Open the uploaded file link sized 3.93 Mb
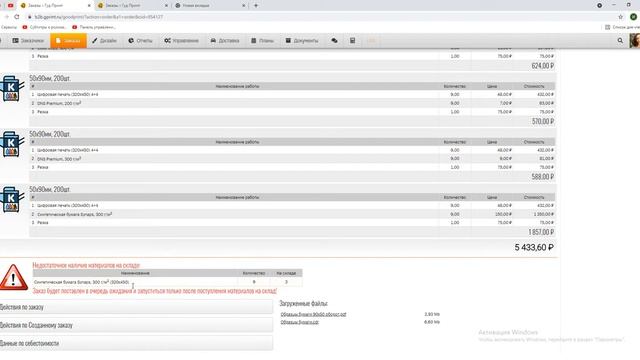The height and width of the screenshot is (360, 640). pyautogui.click(x=313, y=314)
